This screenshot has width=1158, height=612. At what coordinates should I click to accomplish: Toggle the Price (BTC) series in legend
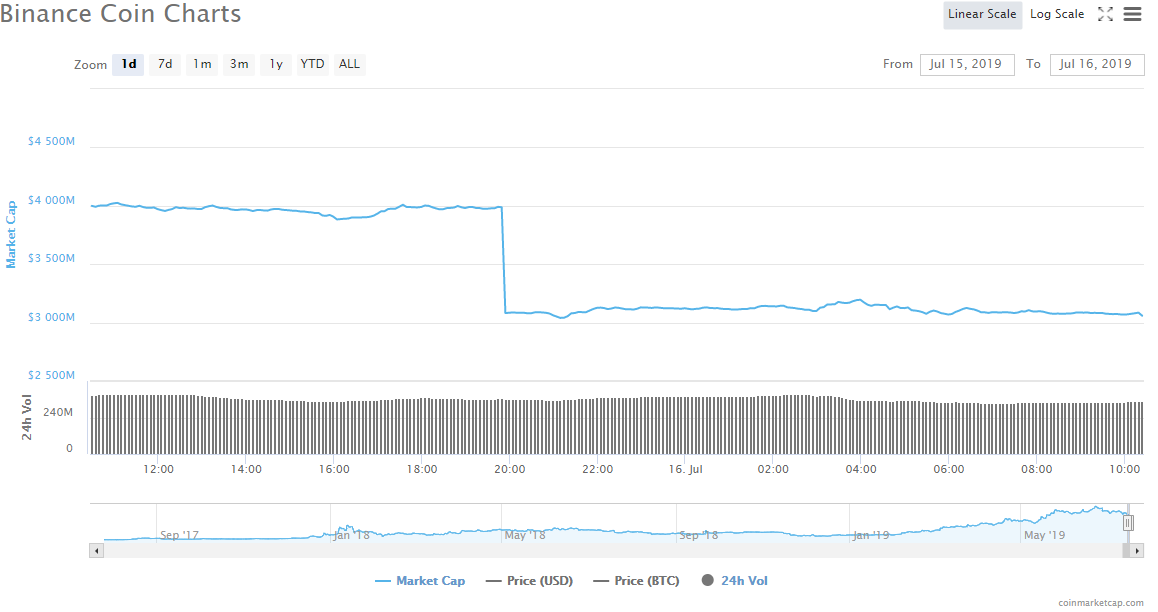coord(637,581)
